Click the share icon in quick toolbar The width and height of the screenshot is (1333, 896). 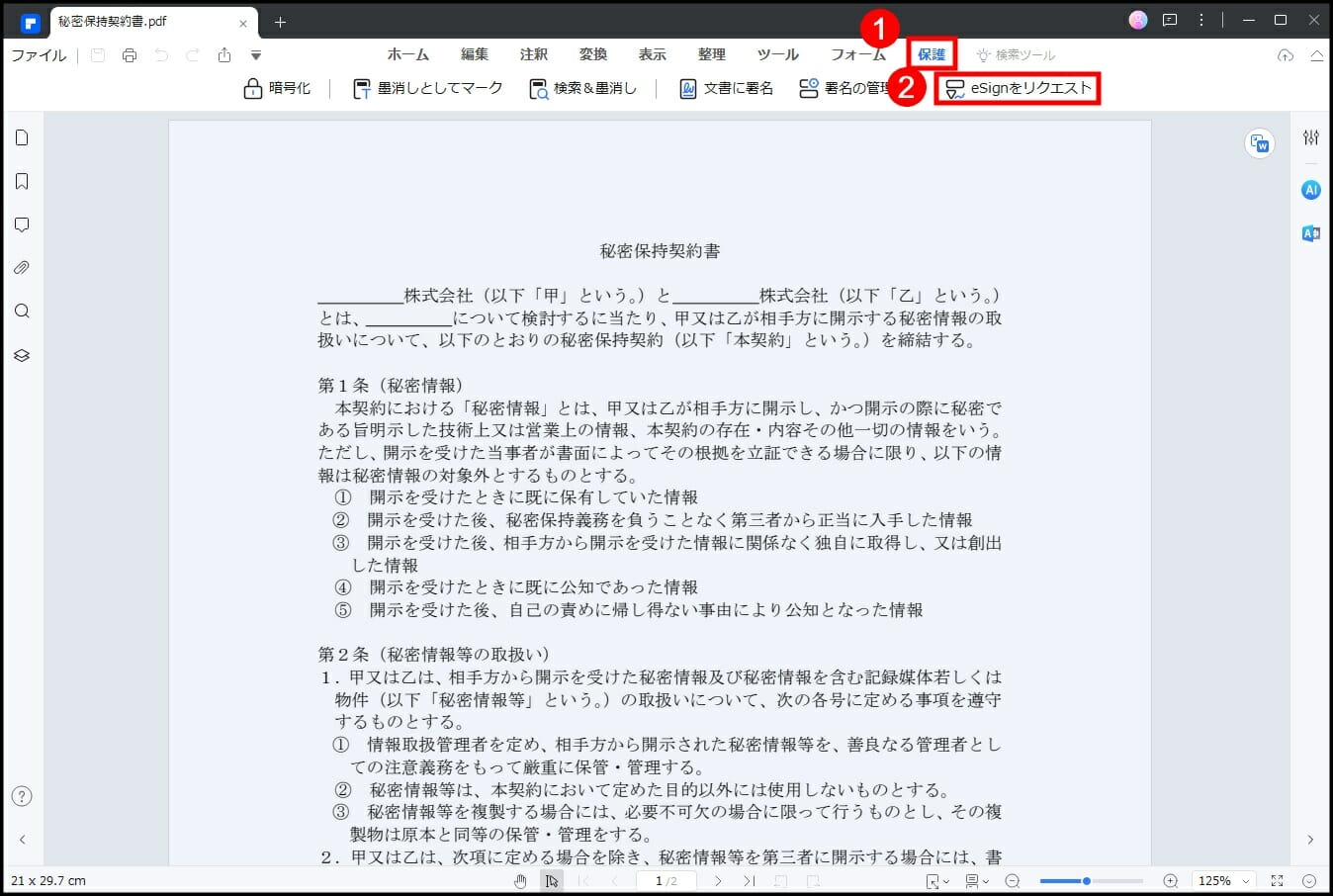[224, 55]
